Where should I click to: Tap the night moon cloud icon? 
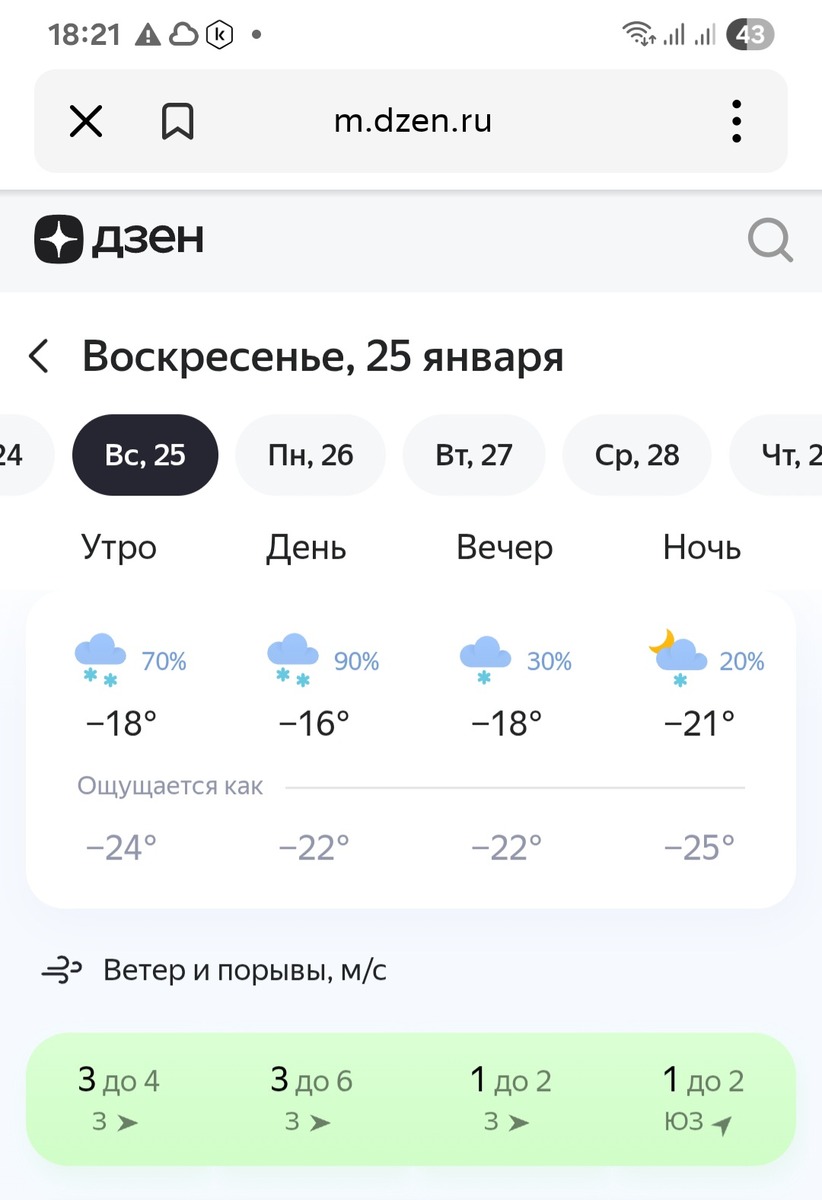[677, 657]
